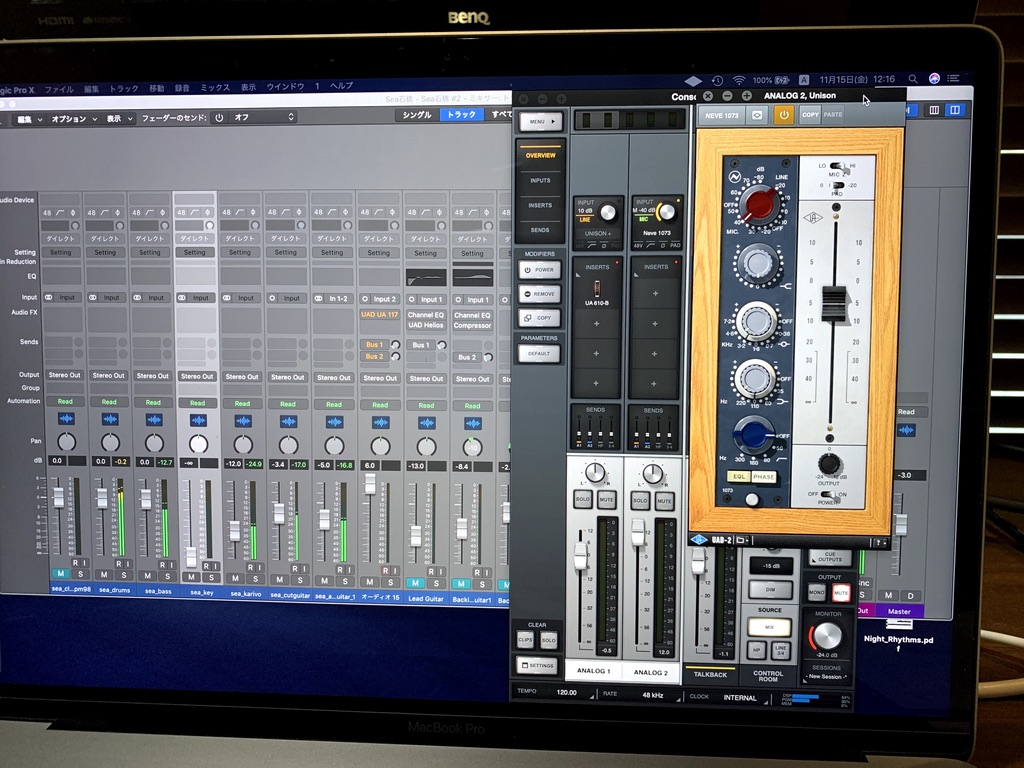Click the Monitor level knob
1024x768 pixels.
[827, 635]
